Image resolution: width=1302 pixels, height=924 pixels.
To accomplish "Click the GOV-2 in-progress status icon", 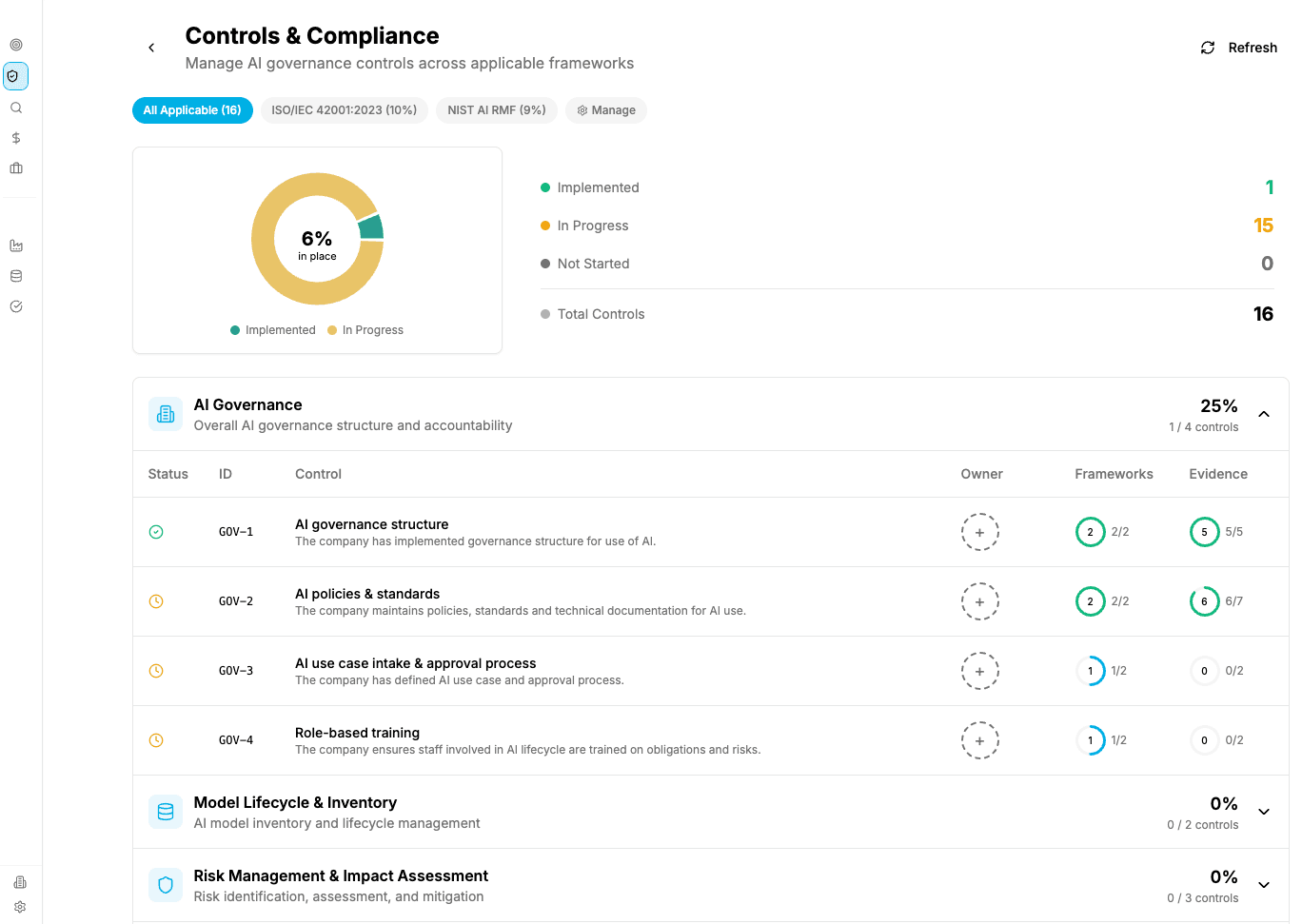I will (156, 601).
